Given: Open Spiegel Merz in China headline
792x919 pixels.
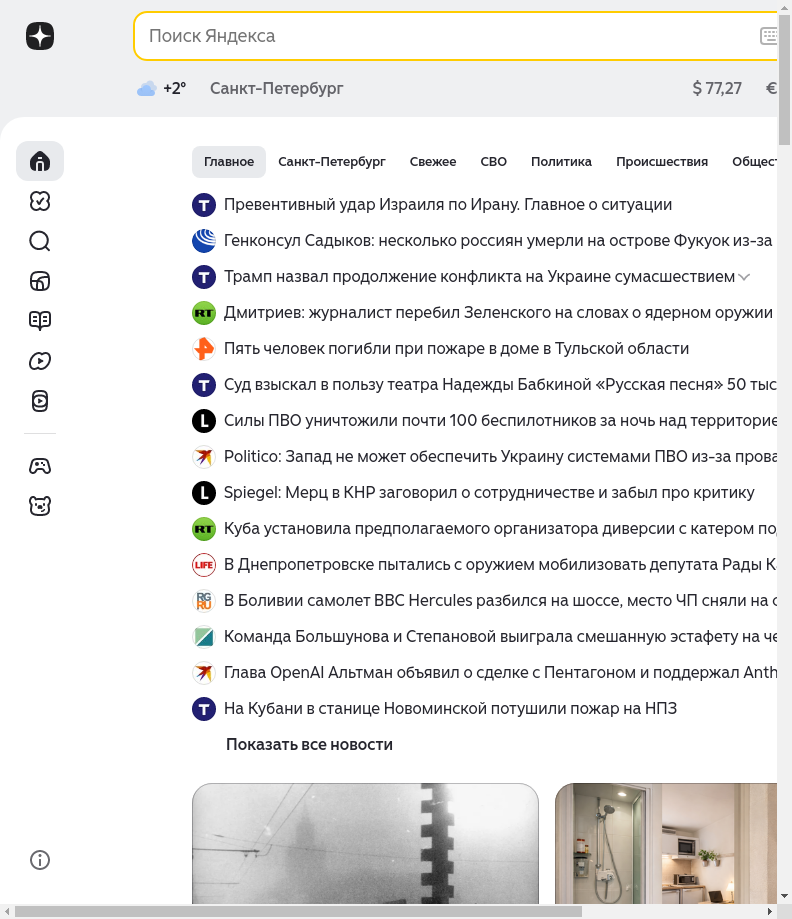Looking at the screenshot, I should pyautogui.click(x=489, y=492).
